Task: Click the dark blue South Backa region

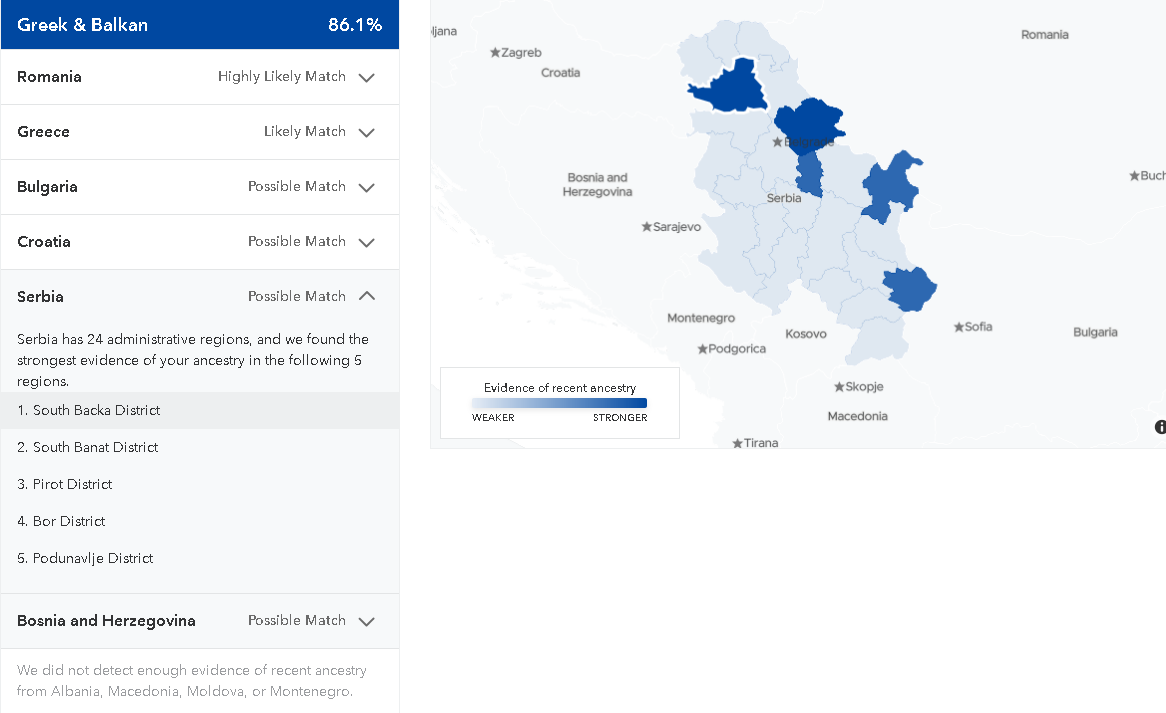Action: 729,87
